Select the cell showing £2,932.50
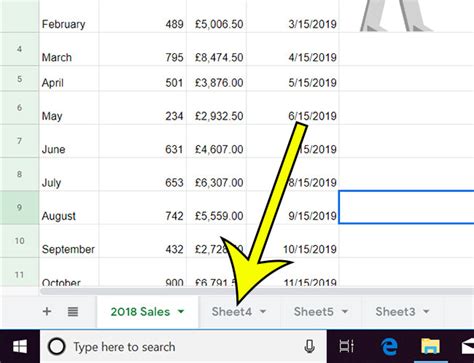Image resolution: width=474 pixels, height=363 pixels. (x=217, y=108)
